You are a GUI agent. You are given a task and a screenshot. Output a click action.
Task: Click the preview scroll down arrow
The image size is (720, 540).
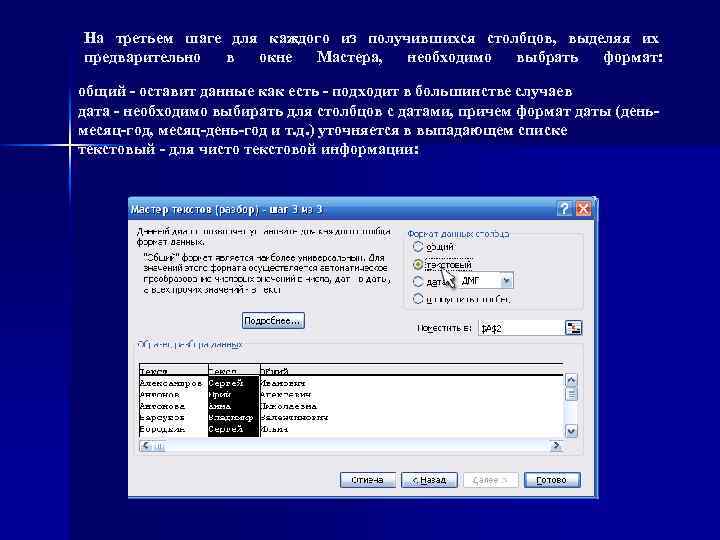[x=571, y=431]
